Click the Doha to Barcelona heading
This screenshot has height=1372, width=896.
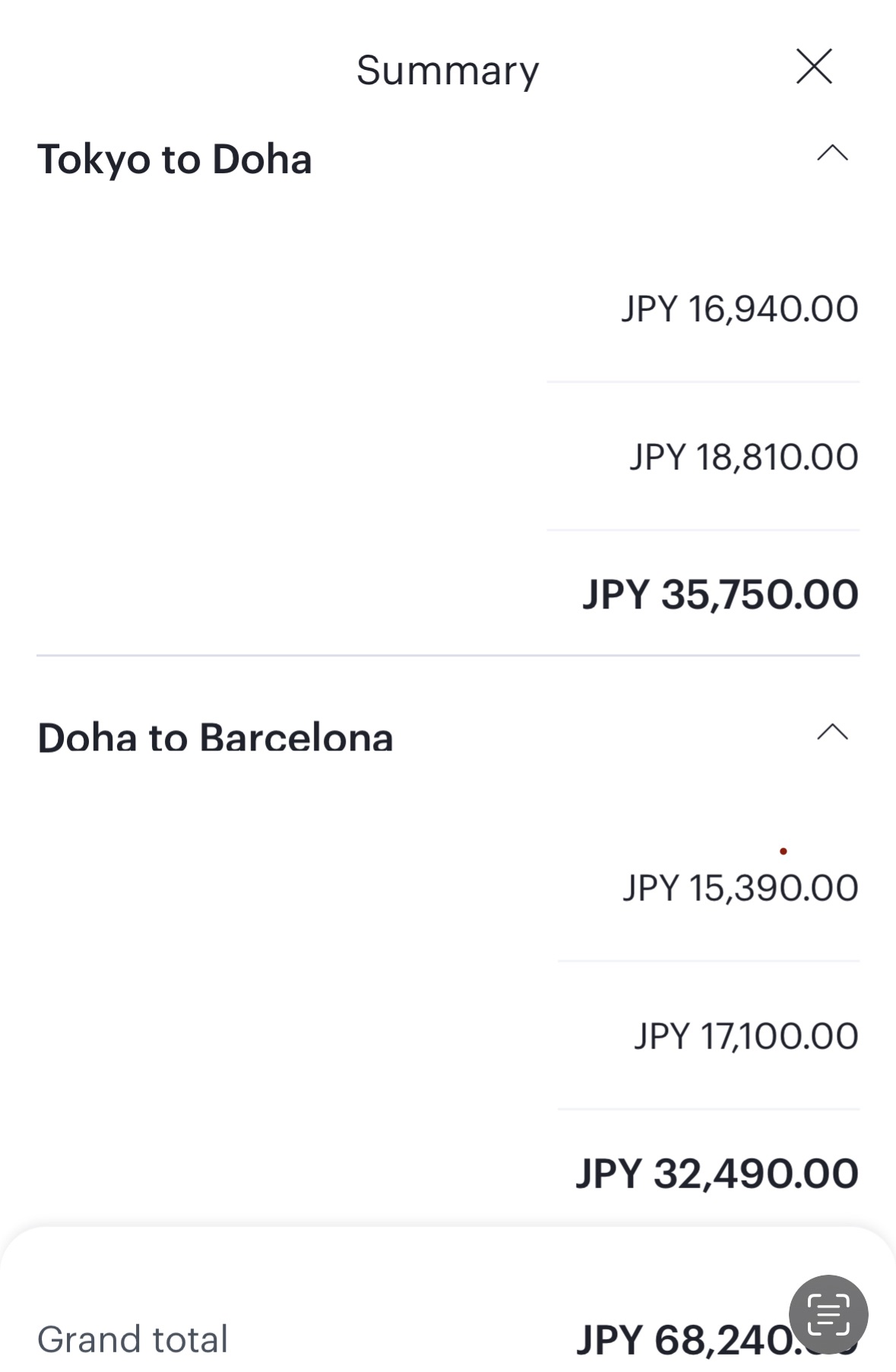pyautogui.click(x=215, y=738)
